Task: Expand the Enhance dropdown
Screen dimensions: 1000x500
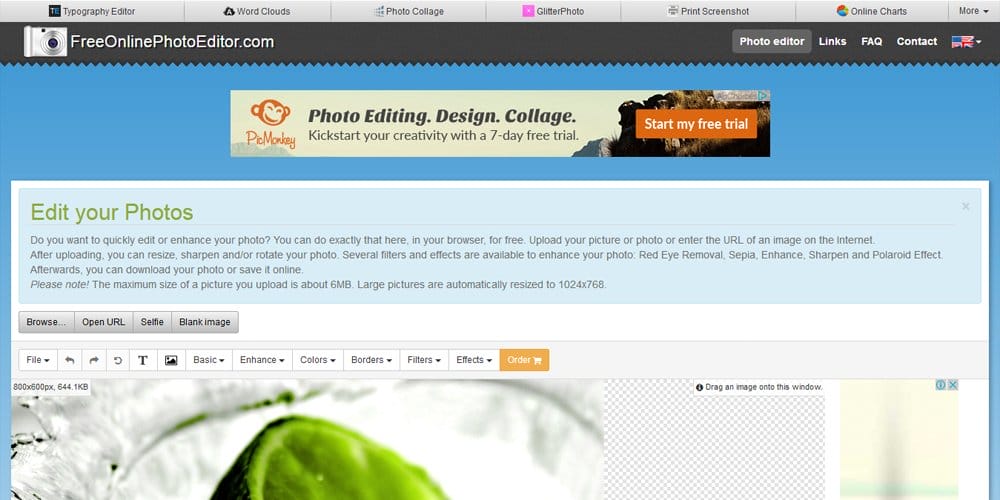Action: [262, 360]
